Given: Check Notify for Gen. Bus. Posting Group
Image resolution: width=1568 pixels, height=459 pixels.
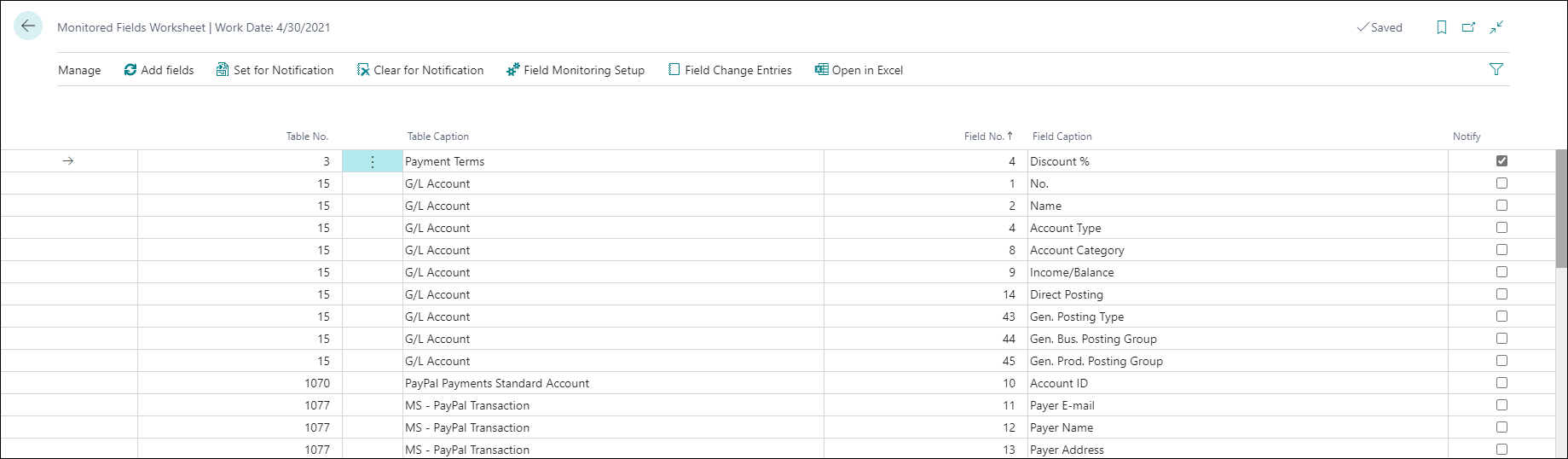Looking at the screenshot, I should [1501, 338].
